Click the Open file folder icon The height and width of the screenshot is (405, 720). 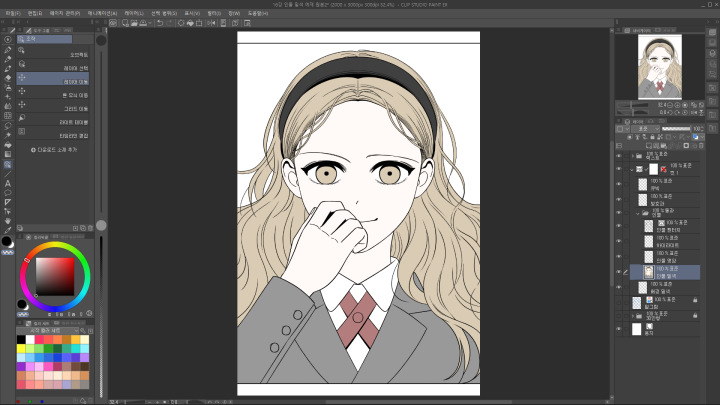(134, 23)
